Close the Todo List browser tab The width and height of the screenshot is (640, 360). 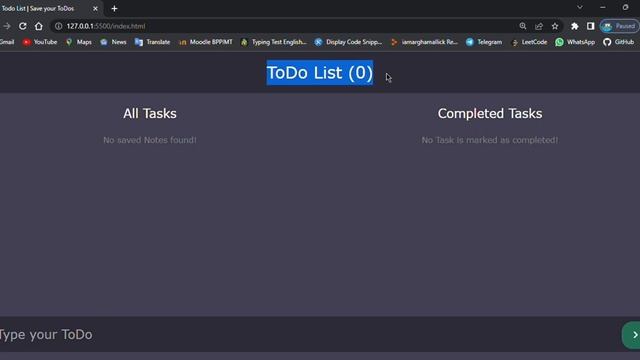(95, 9)
